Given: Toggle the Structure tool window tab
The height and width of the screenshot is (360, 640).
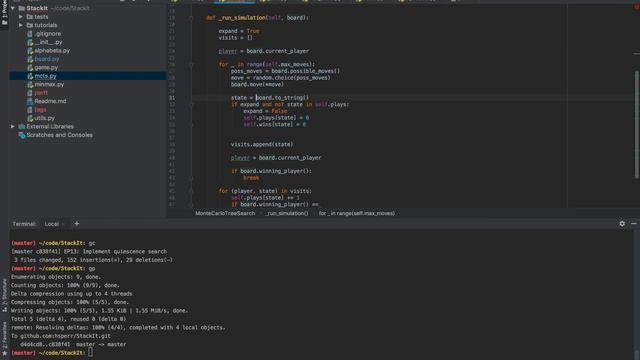Looking at the screenshot, I should click(x=4, y=295).
